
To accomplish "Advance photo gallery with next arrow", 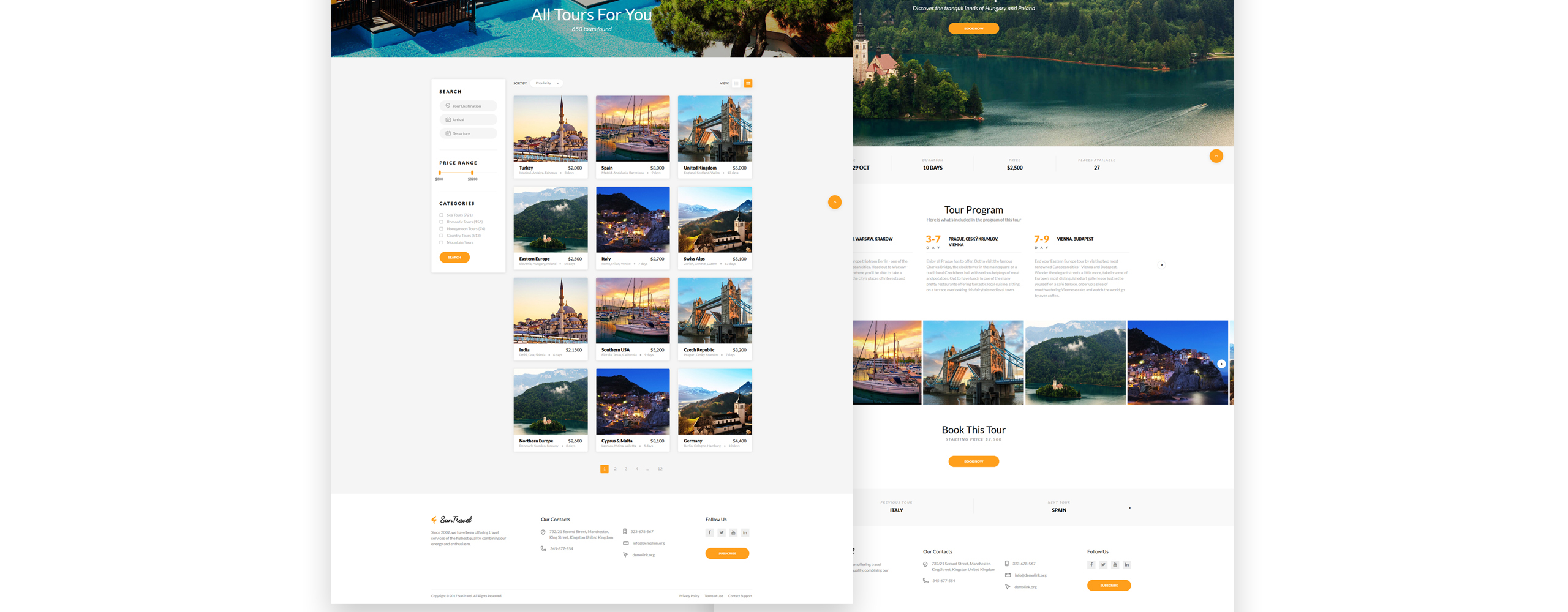I will pos(1221,364).
